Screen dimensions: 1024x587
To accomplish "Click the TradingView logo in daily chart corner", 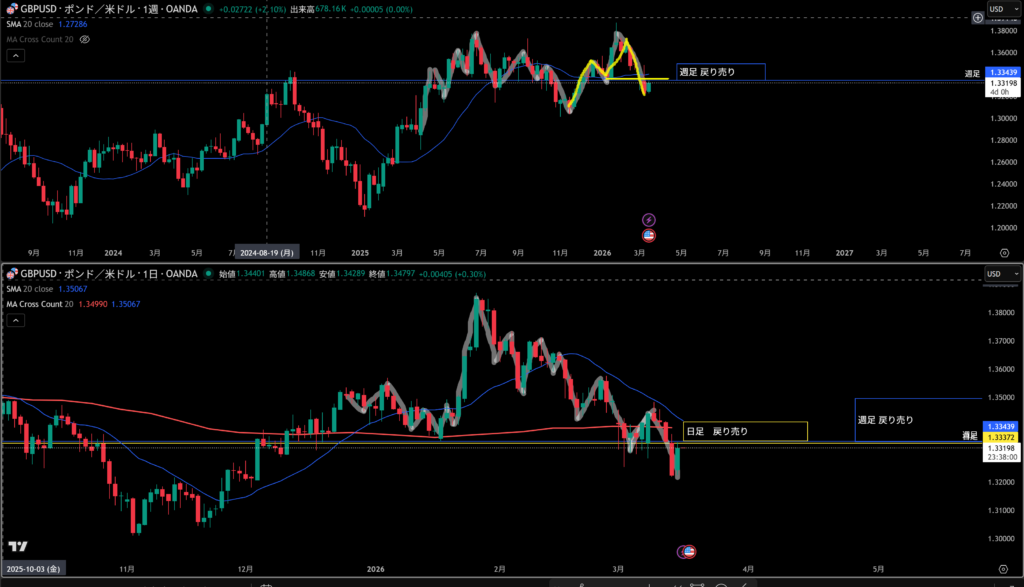I will pyautogui.click(x=17, y=546).
